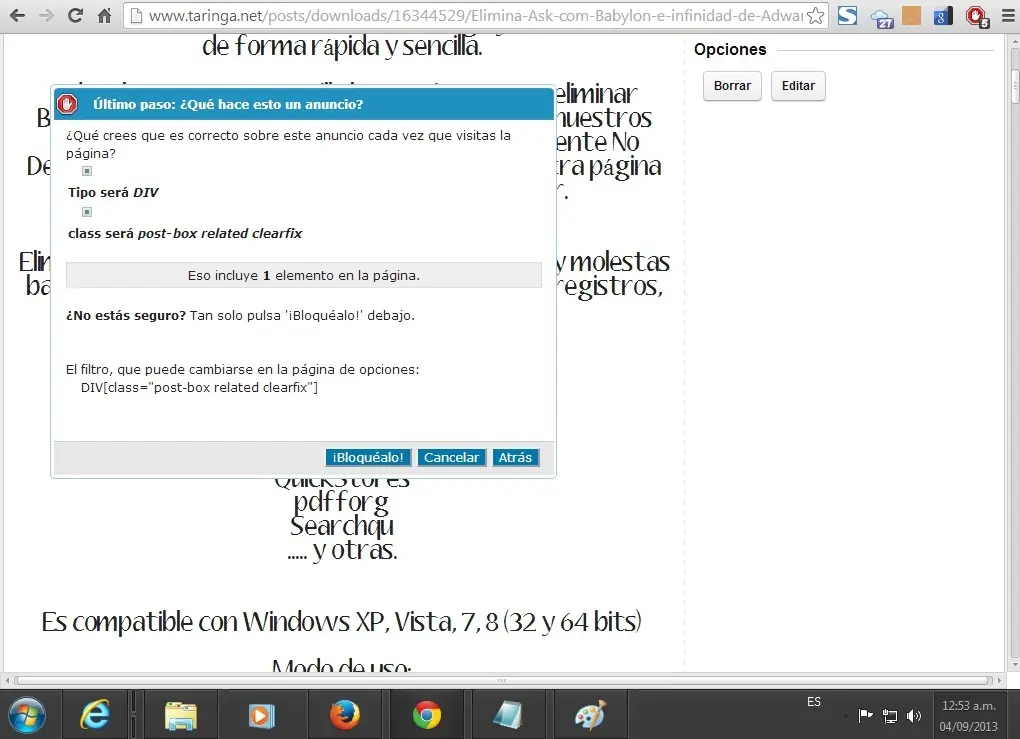Click the orange square extension icon
Screen dimensions: 1020x739
[911, 16]
